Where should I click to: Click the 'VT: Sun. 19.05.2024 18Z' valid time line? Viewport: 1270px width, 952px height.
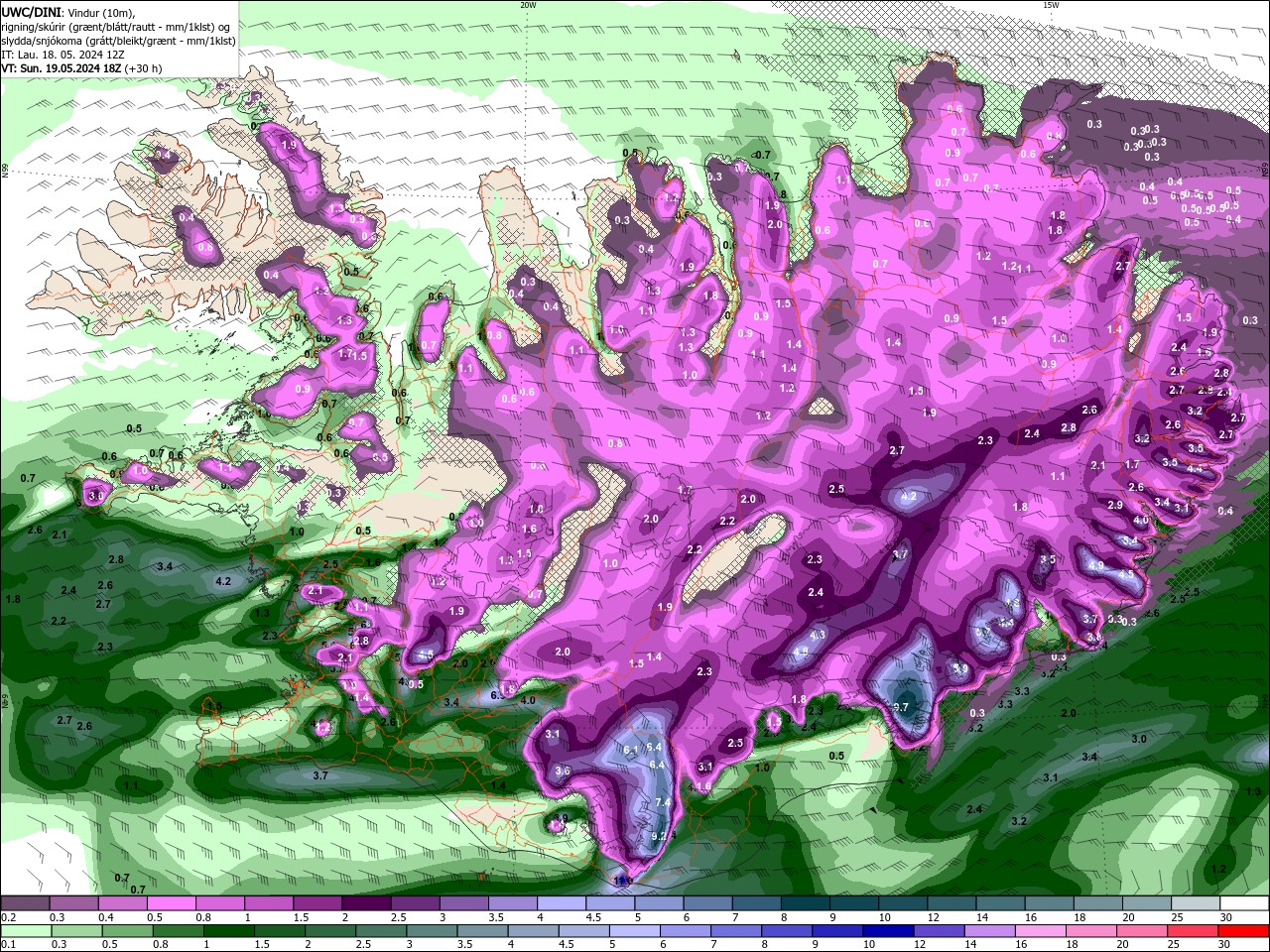click(x=81, y=68)
